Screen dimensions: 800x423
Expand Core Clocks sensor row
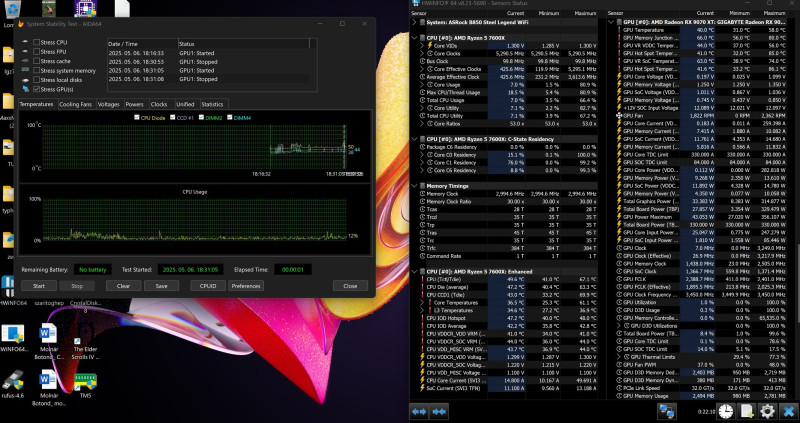click(x=422, y=54)
